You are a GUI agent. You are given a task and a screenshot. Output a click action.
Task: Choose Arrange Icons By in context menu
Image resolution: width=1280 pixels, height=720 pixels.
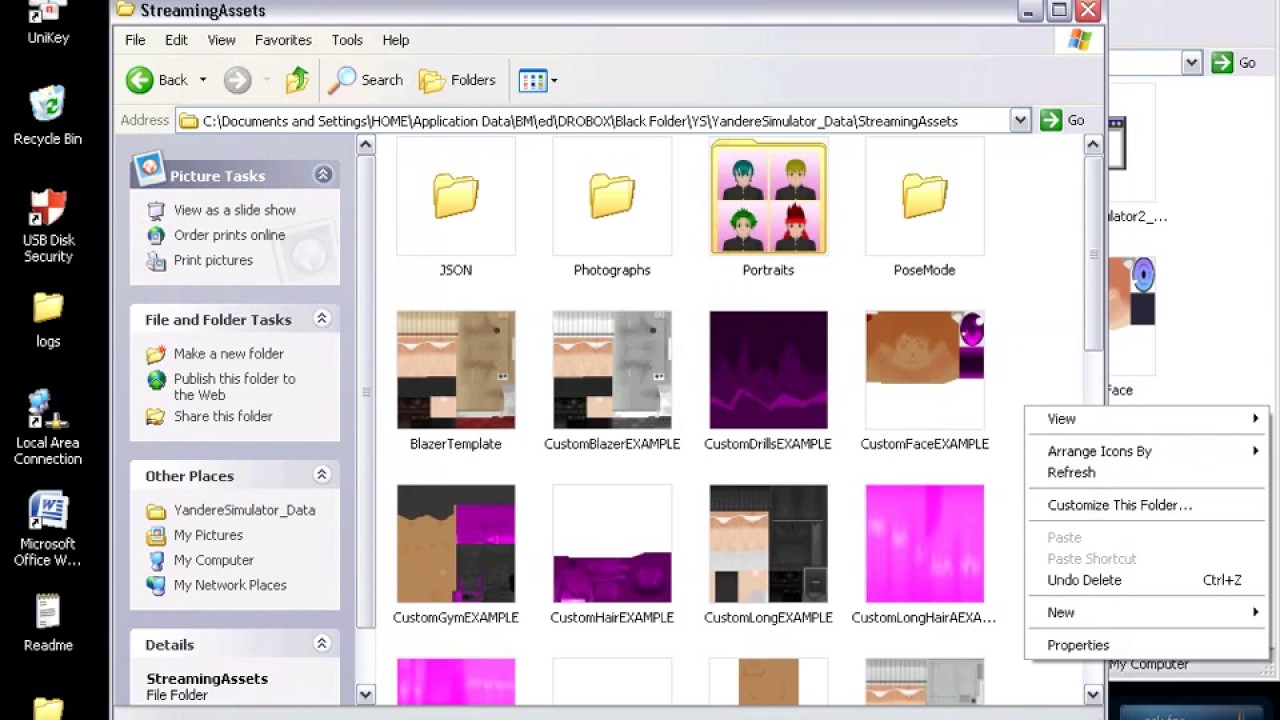pos(1147,451)
